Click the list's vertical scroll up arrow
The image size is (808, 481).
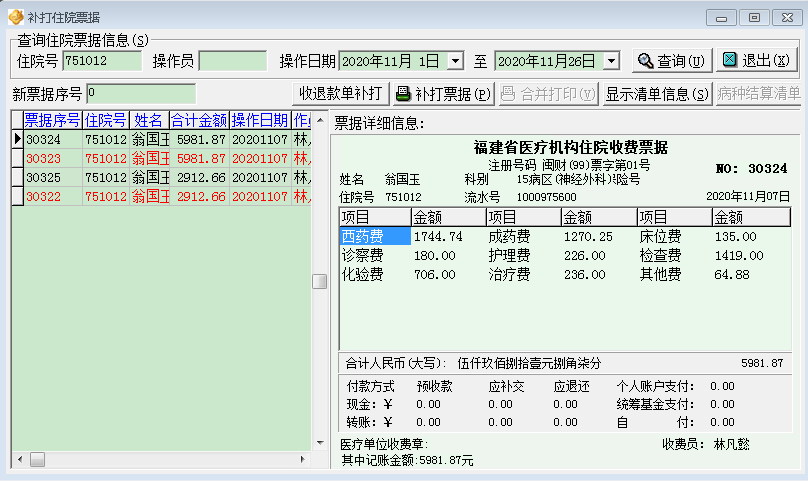[x=320, y=120]
